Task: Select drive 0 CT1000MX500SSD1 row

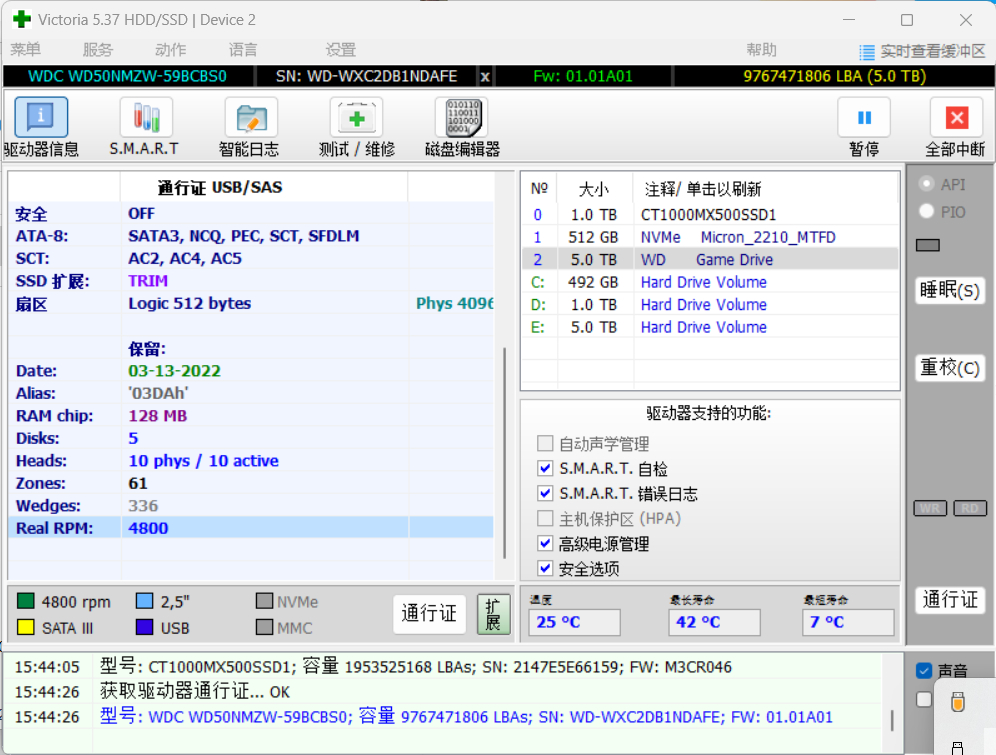Action: pyautogui.click(x=710, y=215)
